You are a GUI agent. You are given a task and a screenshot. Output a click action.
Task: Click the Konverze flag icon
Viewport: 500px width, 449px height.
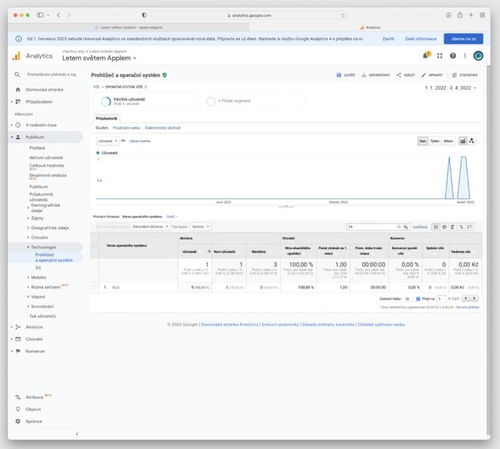(18, 351)
